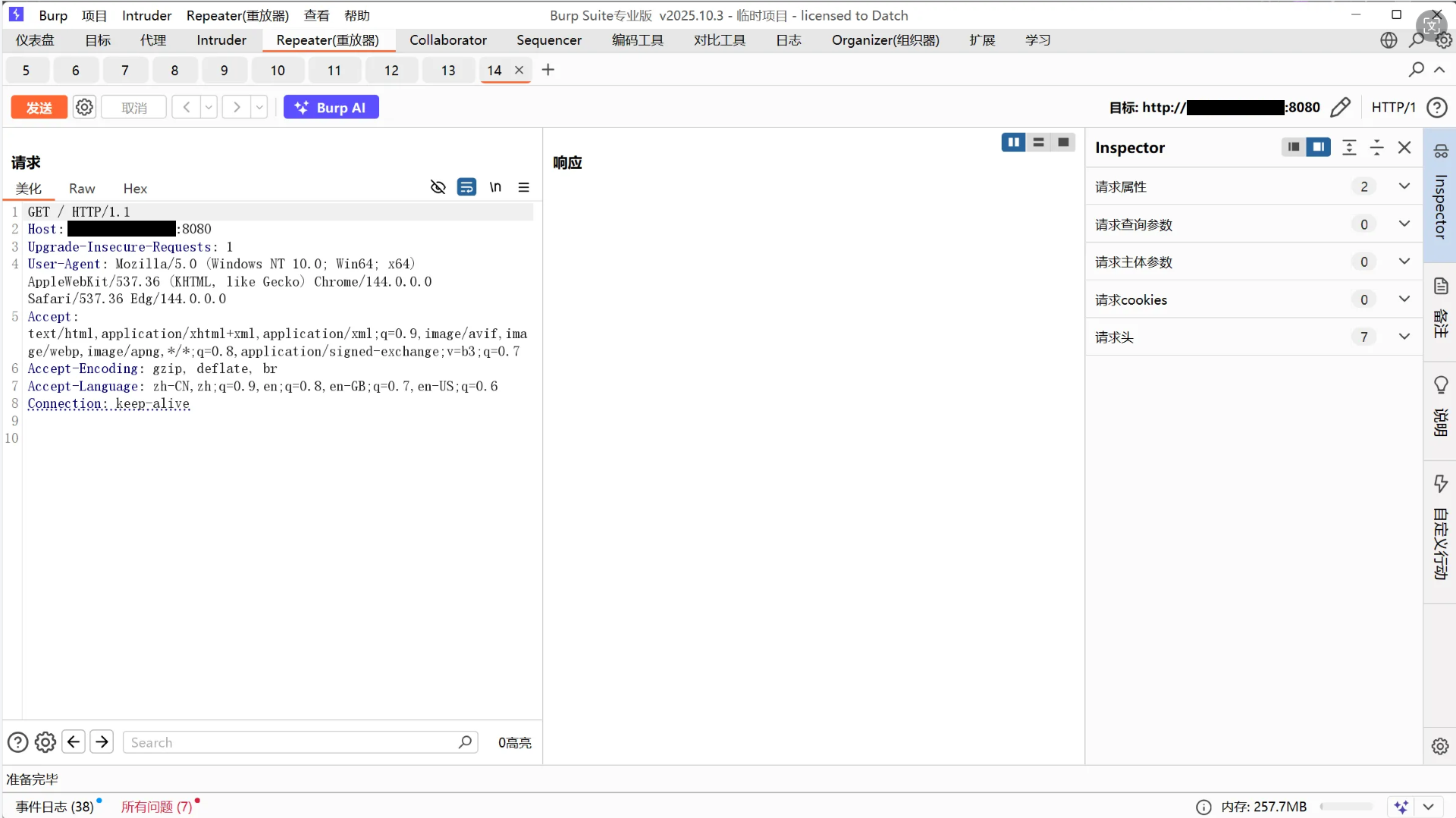Open Burp settings gear at top right
Image resolution: width=1456 pixels, height=818 pixels.
tap(1444, 40)
